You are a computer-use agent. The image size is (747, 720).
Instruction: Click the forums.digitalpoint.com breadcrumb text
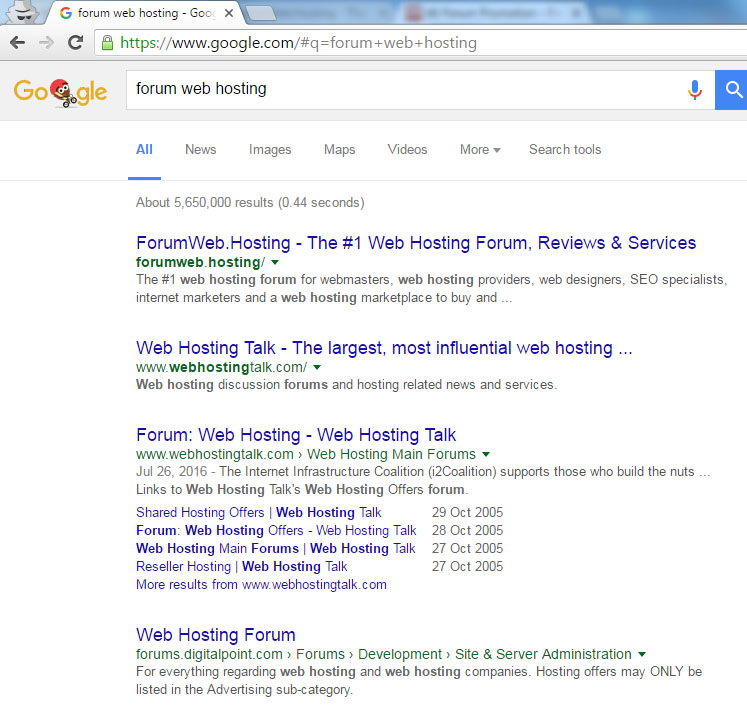coord(209,654)
